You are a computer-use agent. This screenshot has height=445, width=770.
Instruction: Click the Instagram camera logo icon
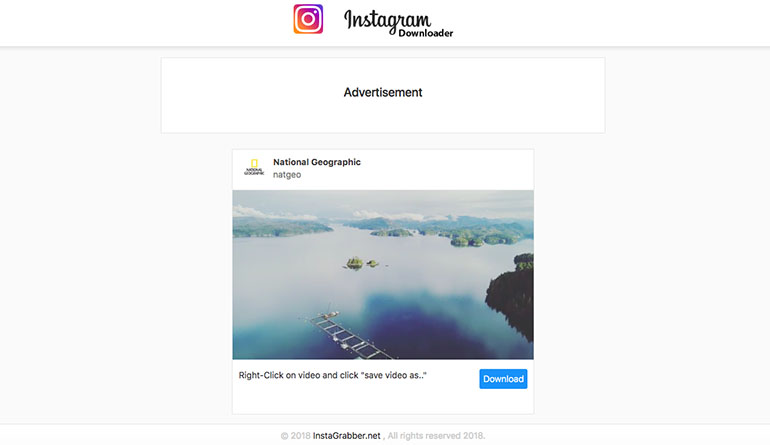(308, 19)
